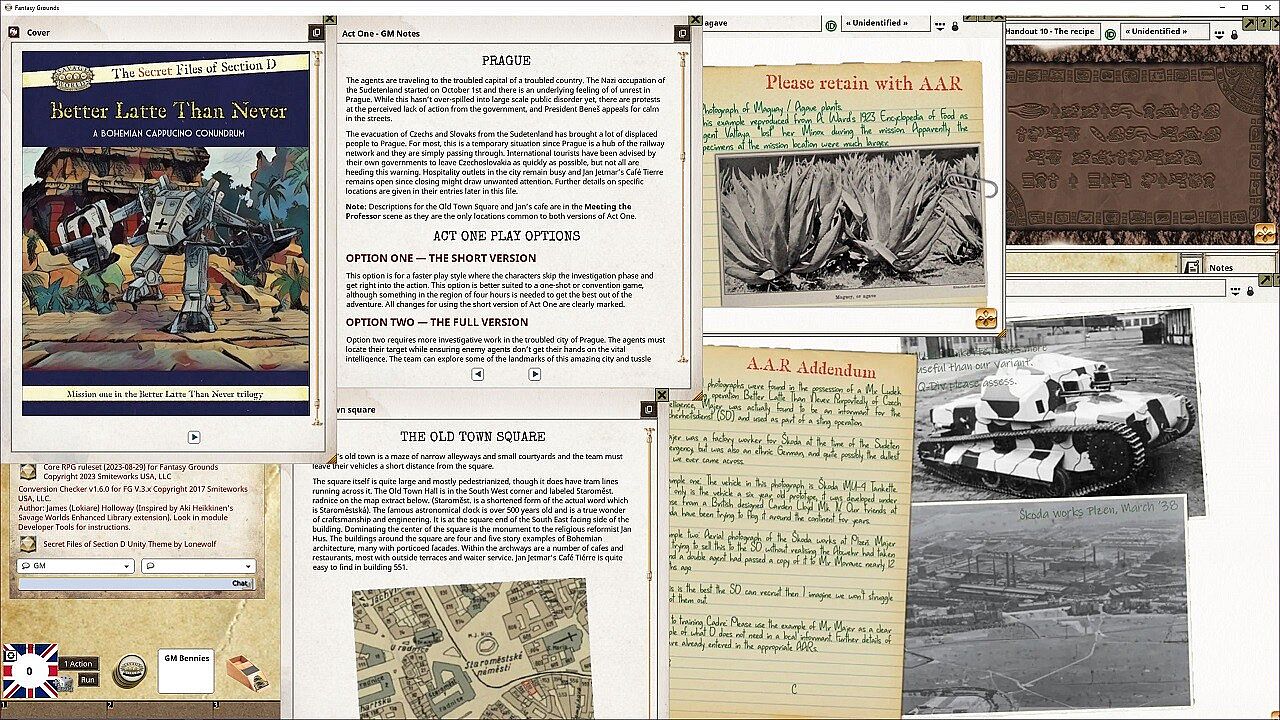Screen dimensions: 1280x720
Task: Click the image tools icon on recipe handout
Action: 1265,233
